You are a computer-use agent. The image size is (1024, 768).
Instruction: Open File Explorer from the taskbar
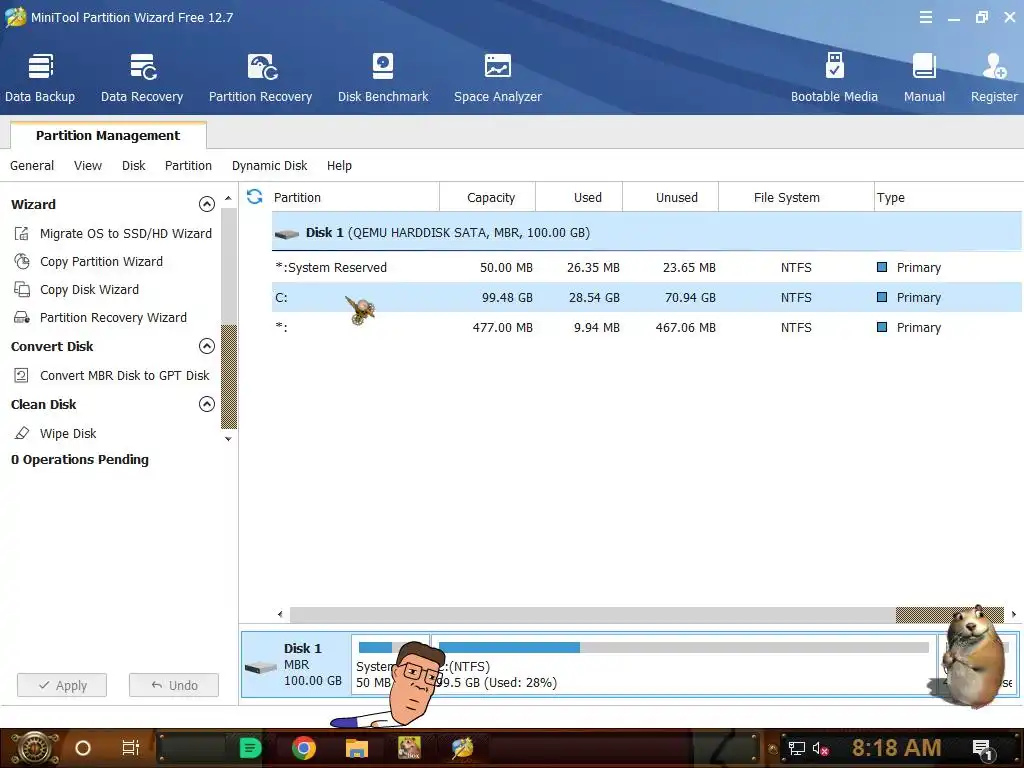[357, 748]
